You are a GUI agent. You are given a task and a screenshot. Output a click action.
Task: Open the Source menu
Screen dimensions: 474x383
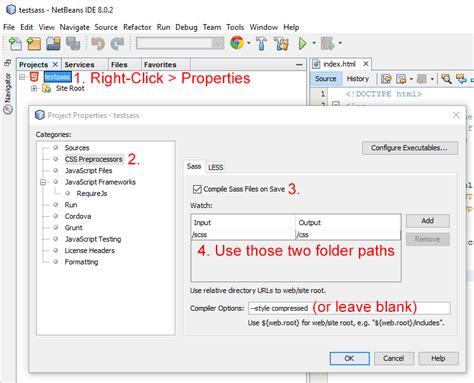coord(106,27)
